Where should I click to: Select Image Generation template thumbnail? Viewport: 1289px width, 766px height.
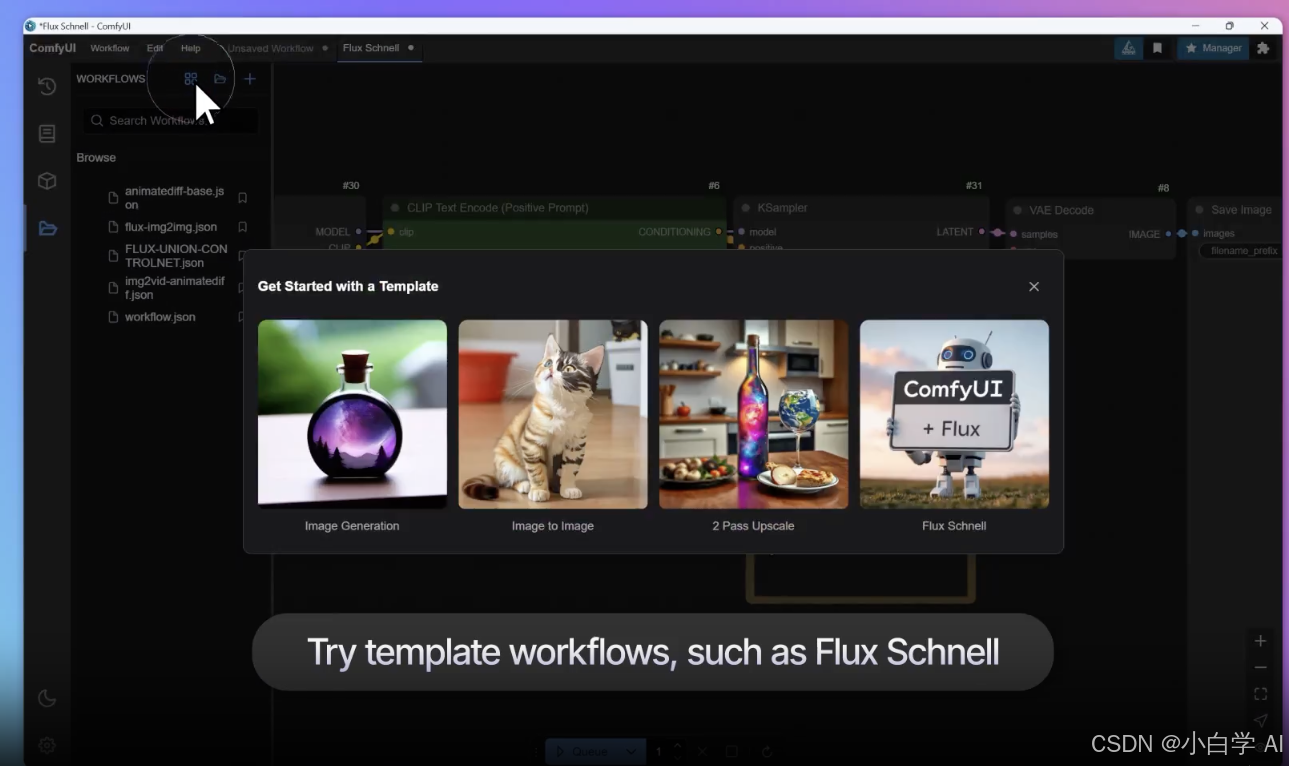click(352, 414)
